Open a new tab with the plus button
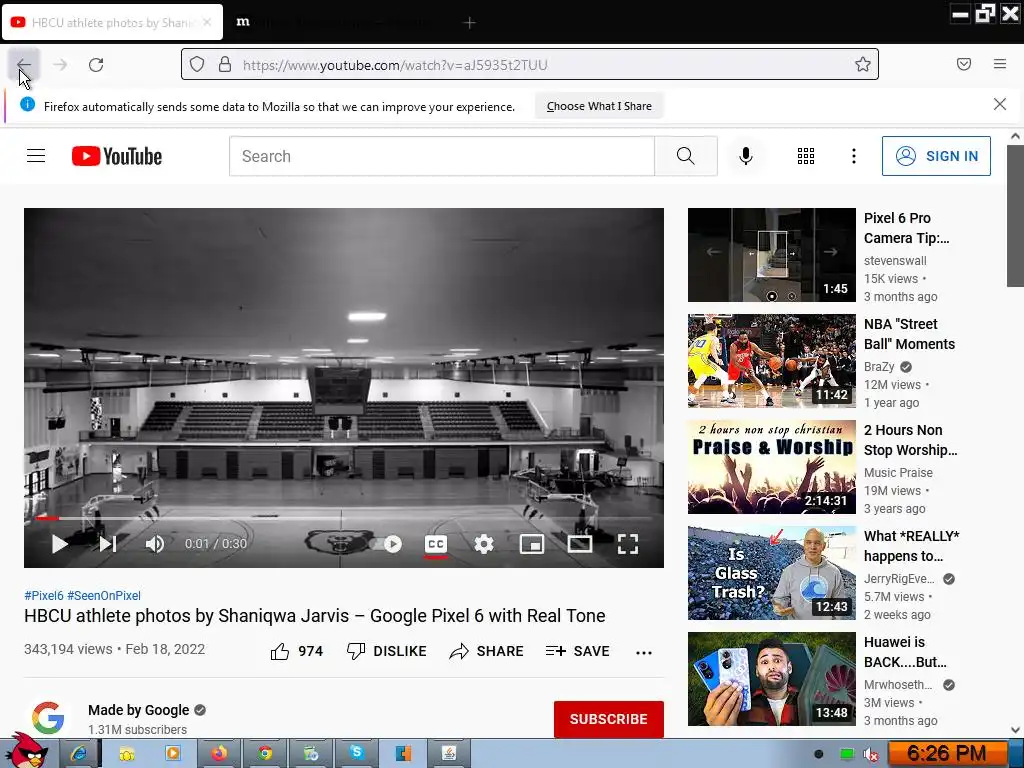Screen dimensions: 1024x768 469,23
